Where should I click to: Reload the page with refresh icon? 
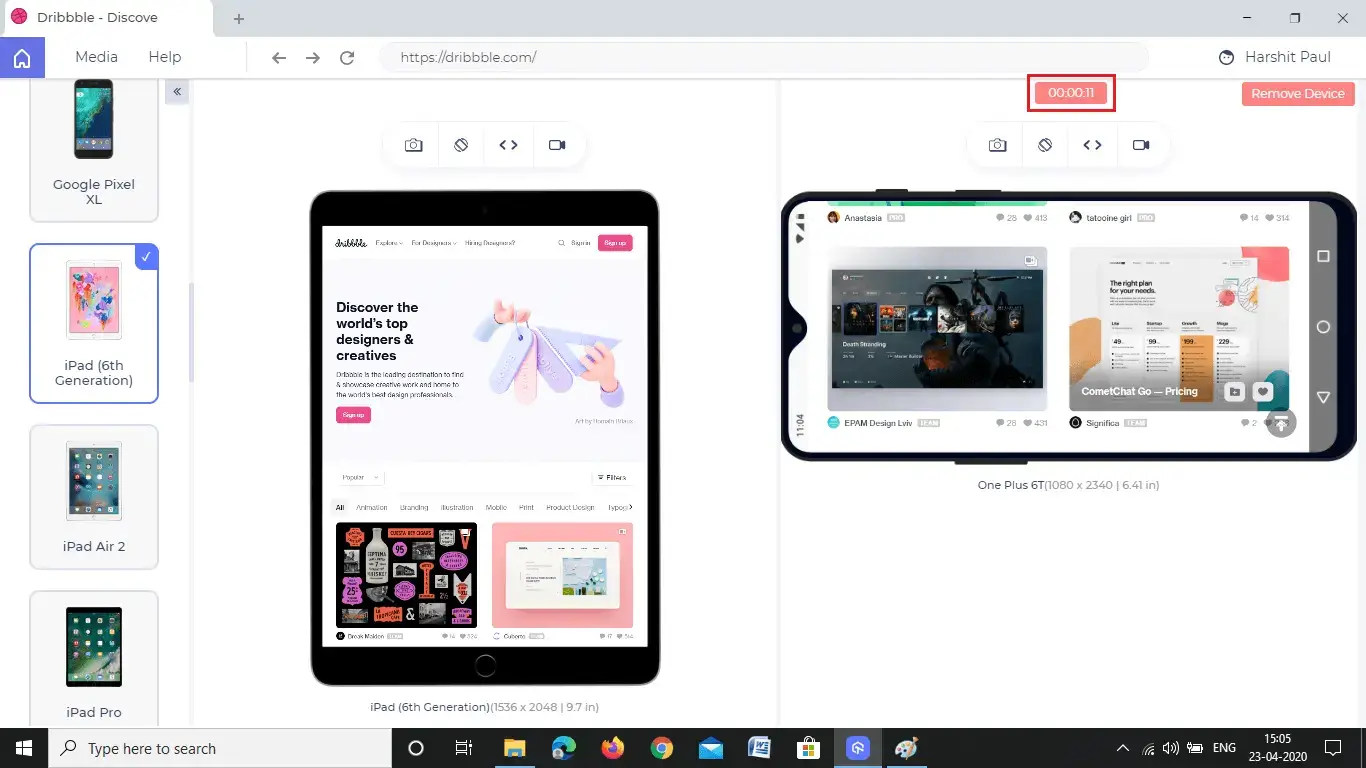click(347, 58)
